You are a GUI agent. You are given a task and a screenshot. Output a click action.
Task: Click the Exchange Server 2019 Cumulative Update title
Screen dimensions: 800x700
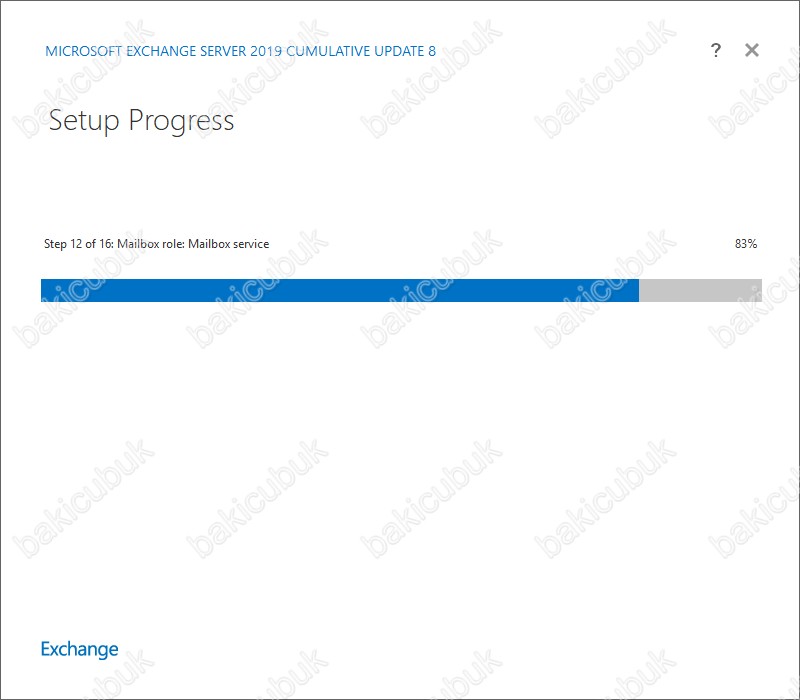(240, 51)
